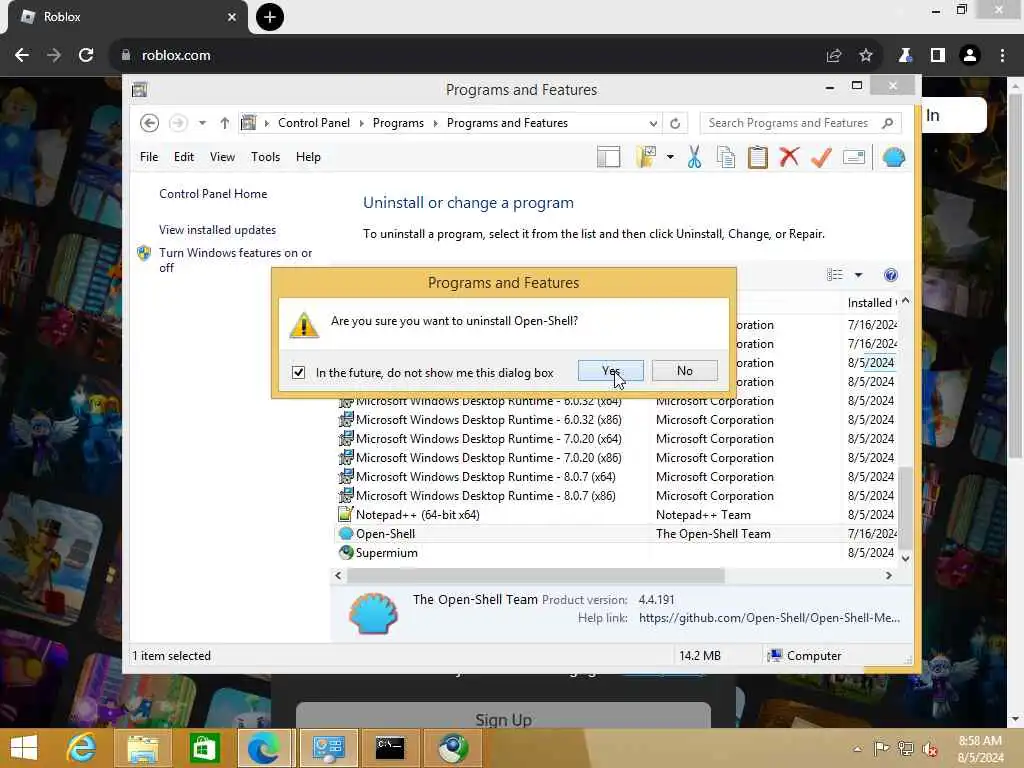Expand the address bar history dropdown
The width and height of the screenshot is (1024, 768).
tap(653, 123)
